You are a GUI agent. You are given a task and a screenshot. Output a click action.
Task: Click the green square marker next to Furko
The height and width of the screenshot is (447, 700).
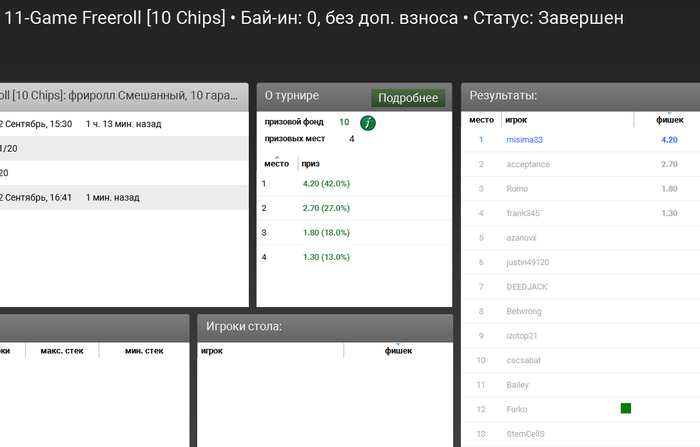626,408
